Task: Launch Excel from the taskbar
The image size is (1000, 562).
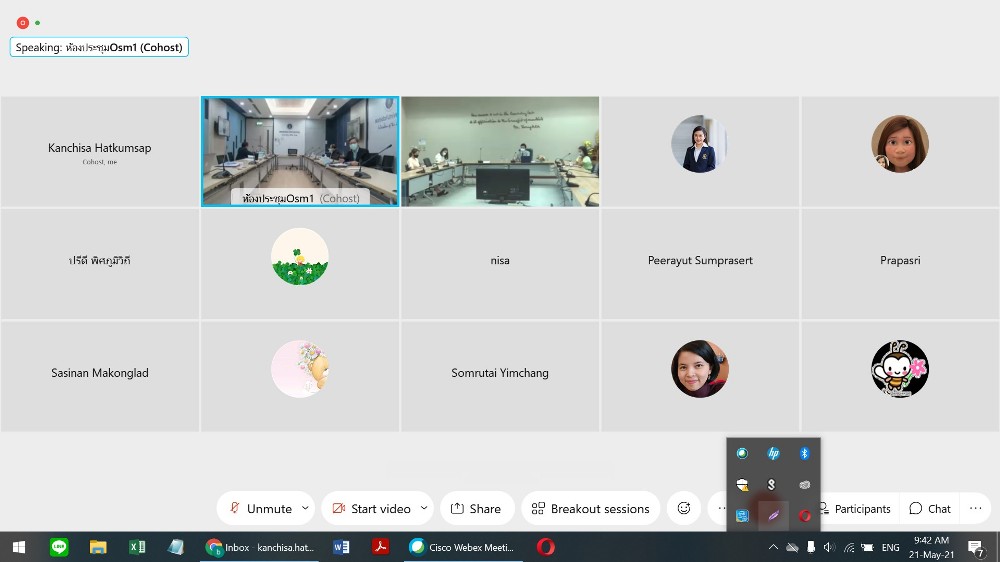Action: pyautogui.click(x=137, y=547)
